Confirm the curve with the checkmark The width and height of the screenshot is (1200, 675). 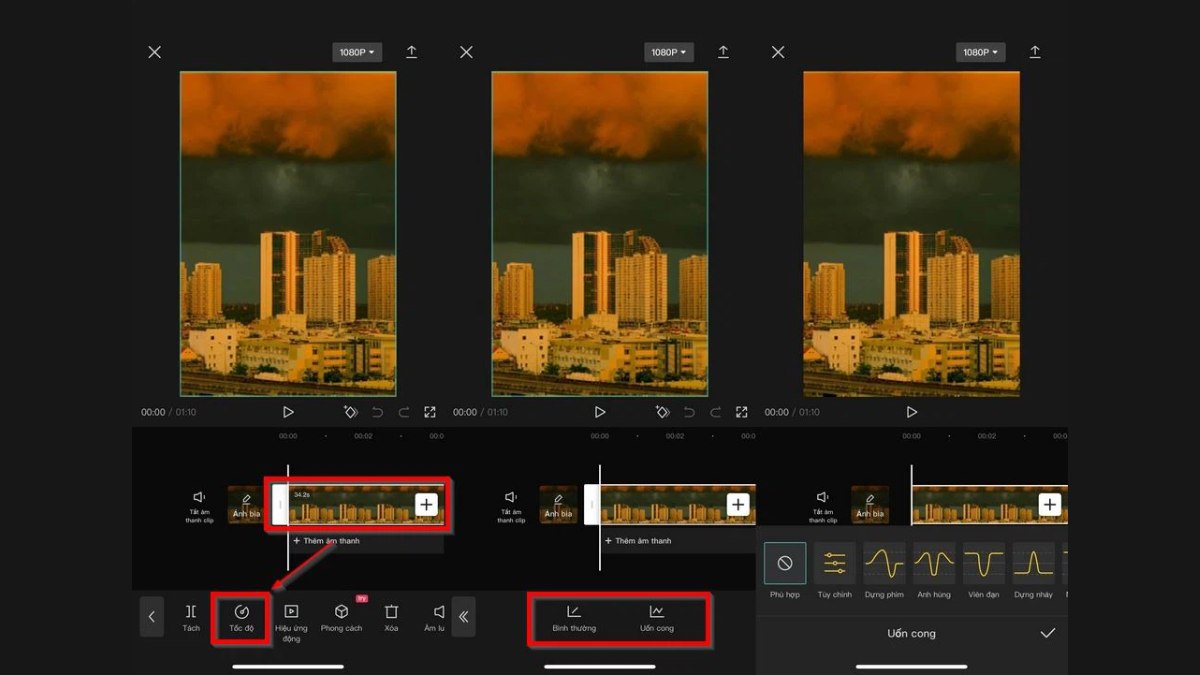[x=1047, y=633]
